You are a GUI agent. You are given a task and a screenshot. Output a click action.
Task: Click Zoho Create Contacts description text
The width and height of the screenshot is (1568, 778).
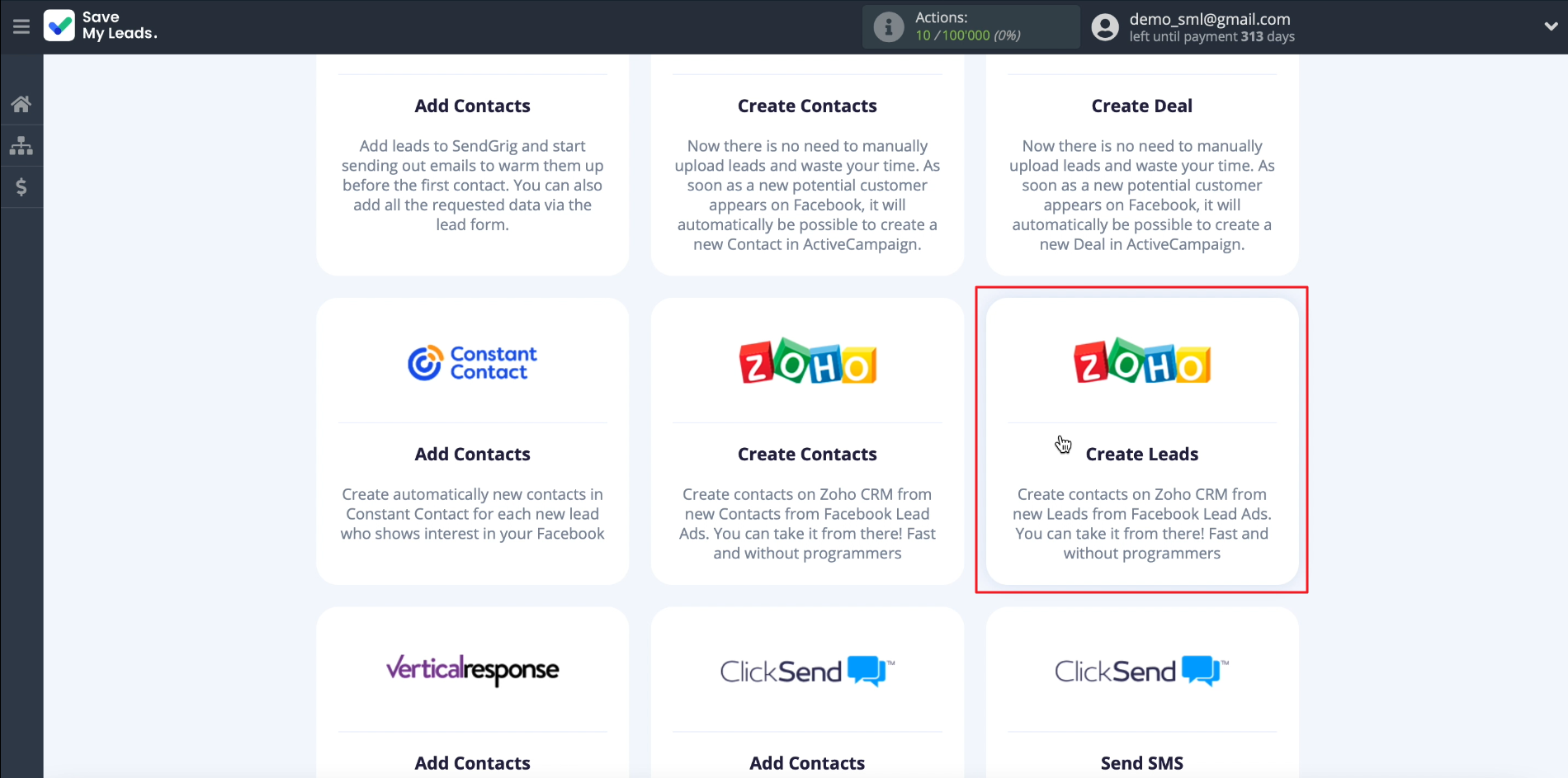tap(807, 524)
